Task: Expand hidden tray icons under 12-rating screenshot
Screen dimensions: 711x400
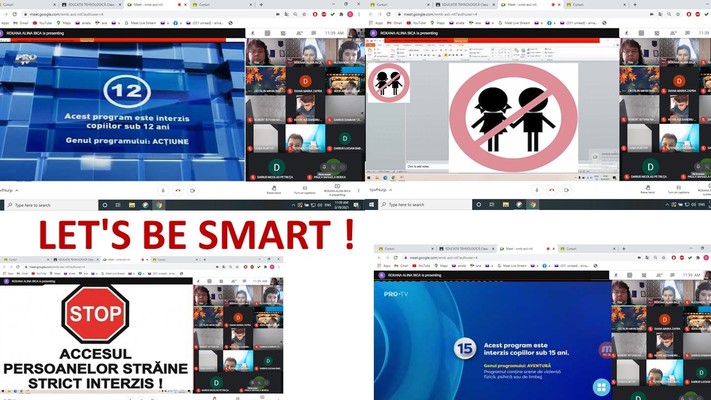Action: (293, 205)
